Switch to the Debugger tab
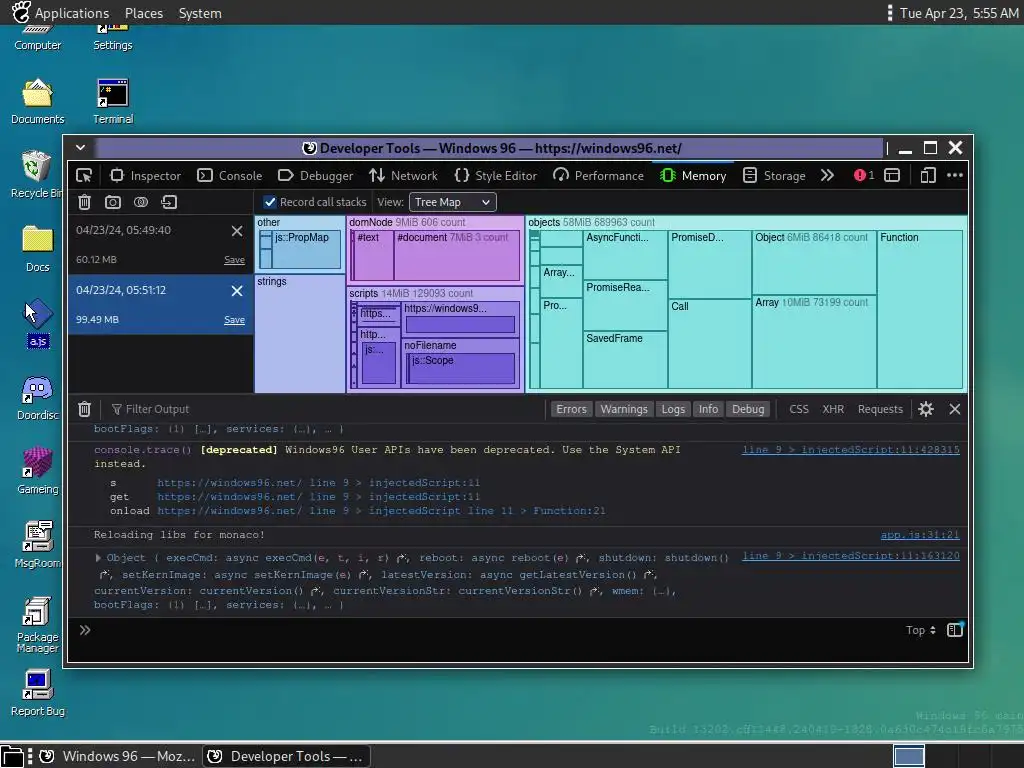Image resolution: width=1024 pixels, height=768 pixels. [x=315, y=176]
